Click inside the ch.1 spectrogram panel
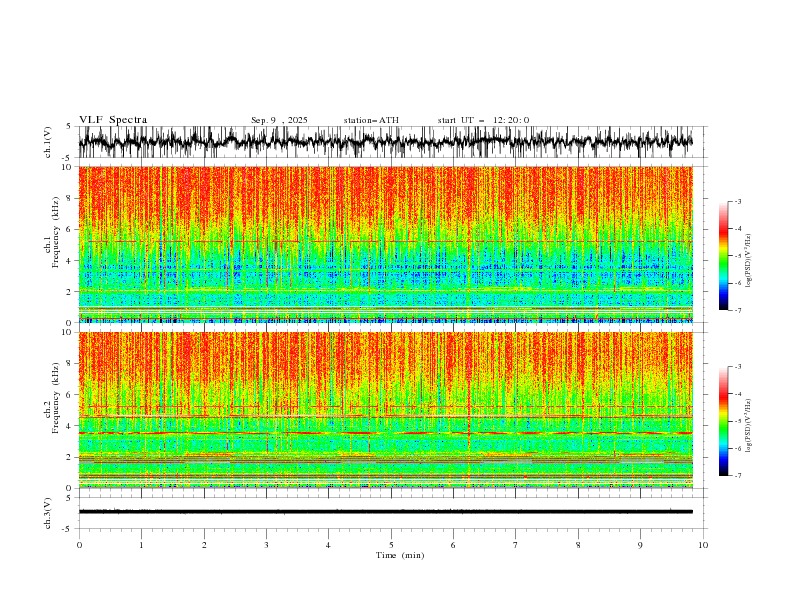792x612 pixels. (x=386, y=244)
